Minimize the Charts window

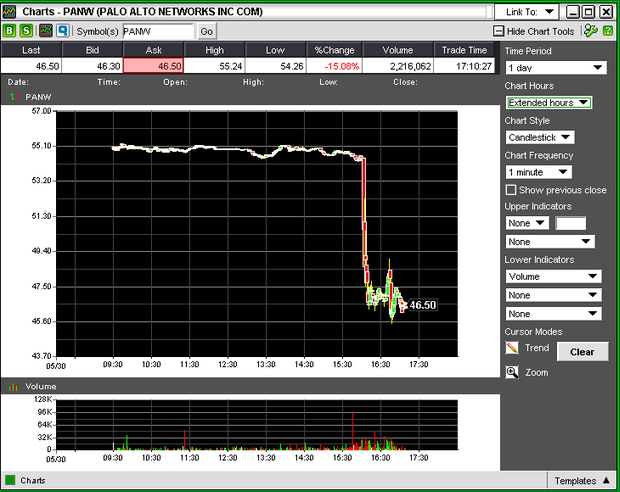(572, 12)
